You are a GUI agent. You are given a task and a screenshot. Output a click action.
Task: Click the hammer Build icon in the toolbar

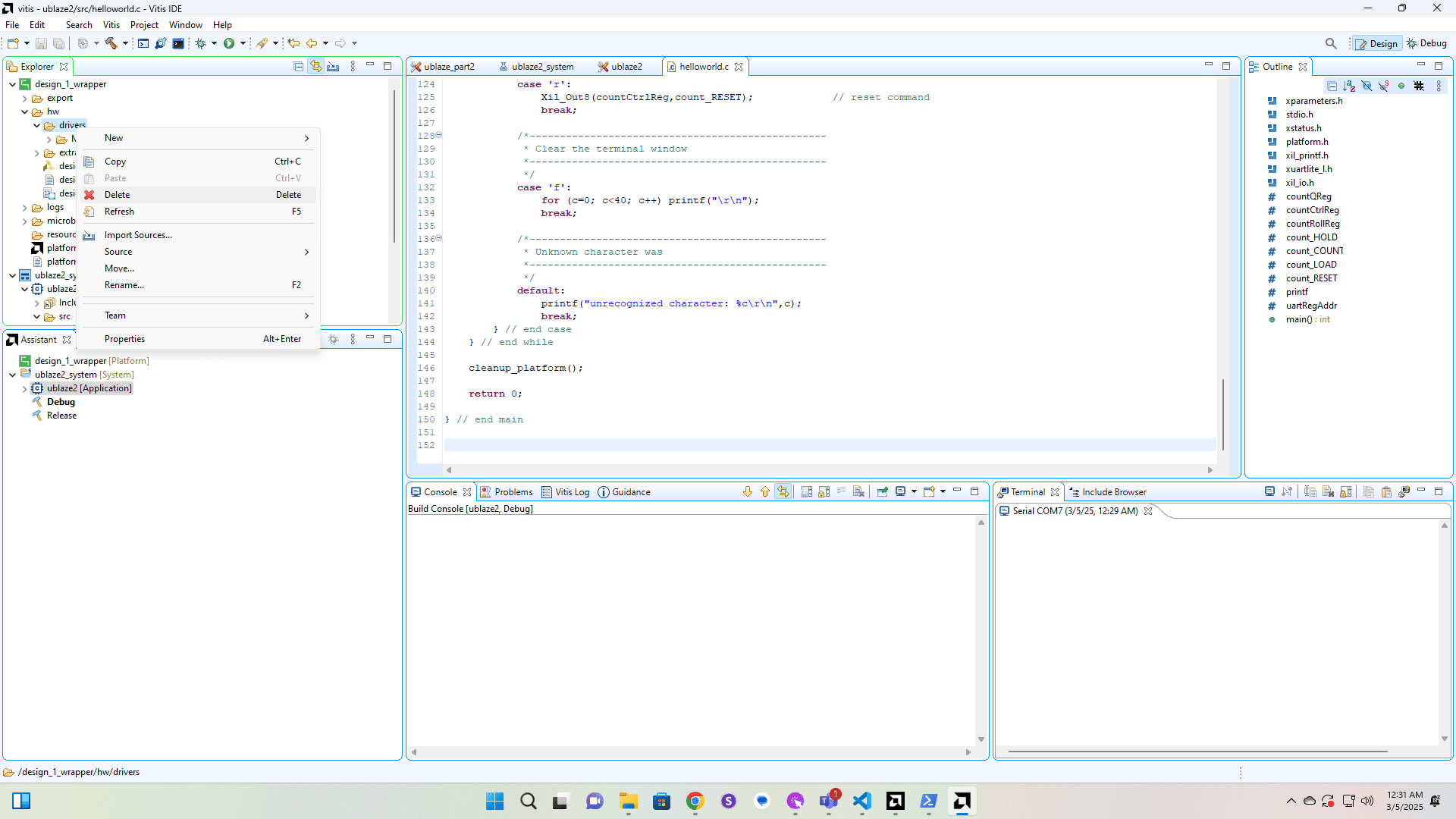click(x=111, y=43)
